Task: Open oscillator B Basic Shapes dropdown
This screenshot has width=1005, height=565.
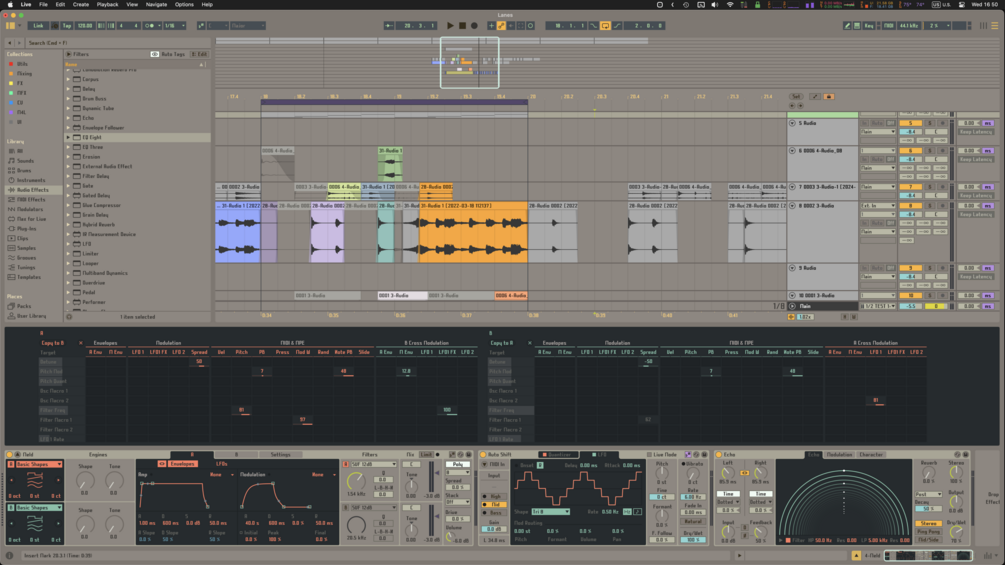Action: pos(38,507)
